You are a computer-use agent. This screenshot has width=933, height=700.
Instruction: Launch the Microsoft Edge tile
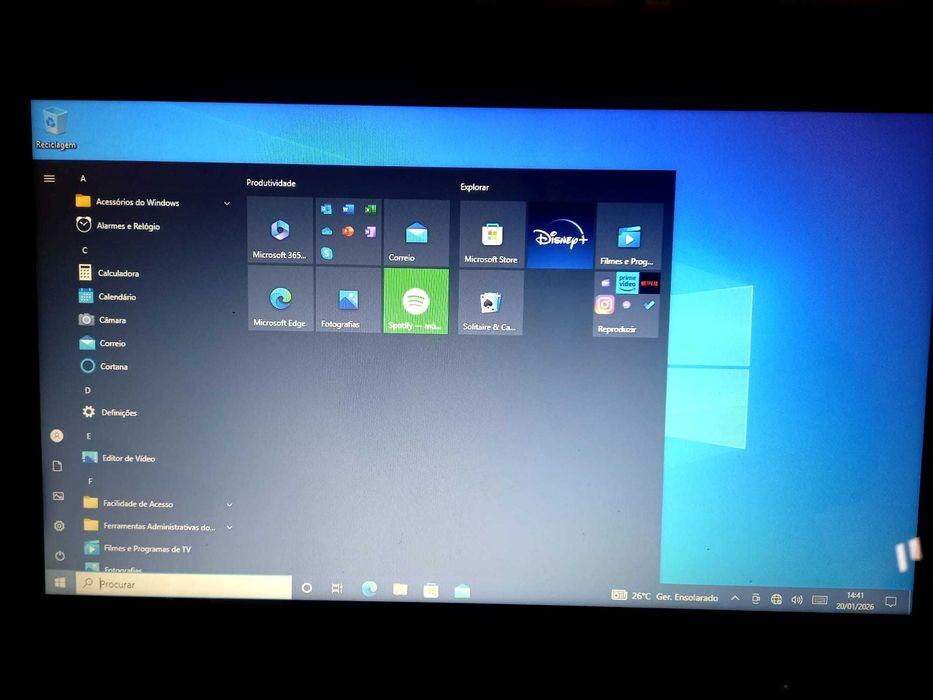(x=280, y=298)
